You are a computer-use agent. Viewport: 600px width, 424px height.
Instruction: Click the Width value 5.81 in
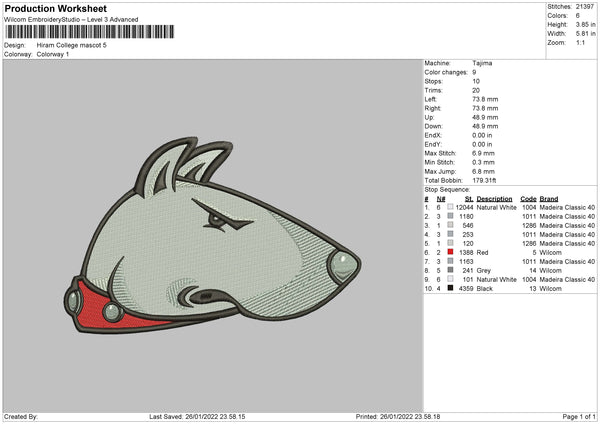pos(585,34)
